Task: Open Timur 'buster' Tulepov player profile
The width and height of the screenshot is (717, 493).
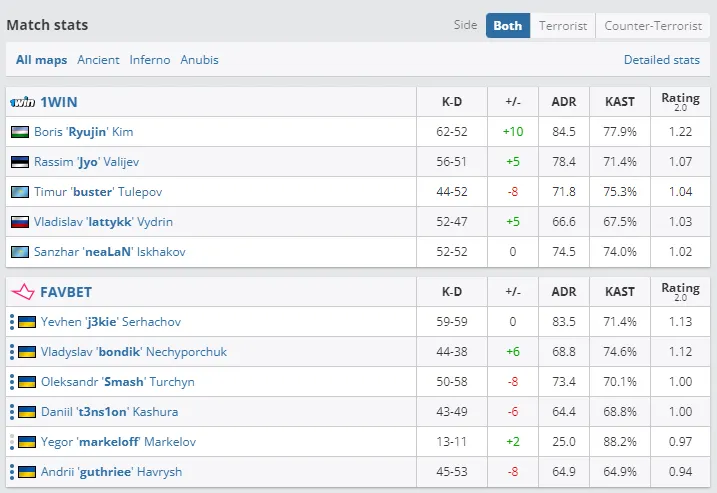Action: click(x=98, y=192)
